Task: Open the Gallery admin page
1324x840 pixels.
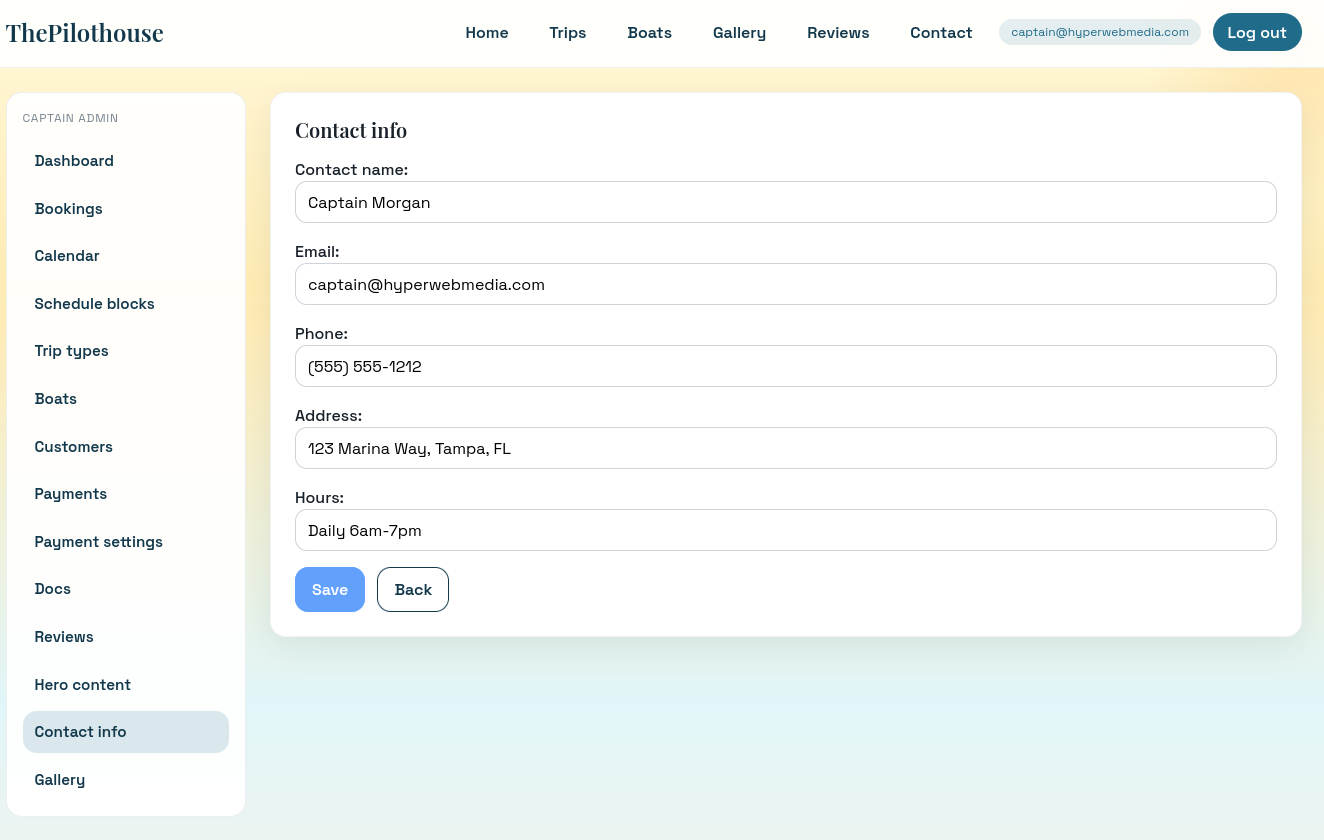Action: pos(59,780)
